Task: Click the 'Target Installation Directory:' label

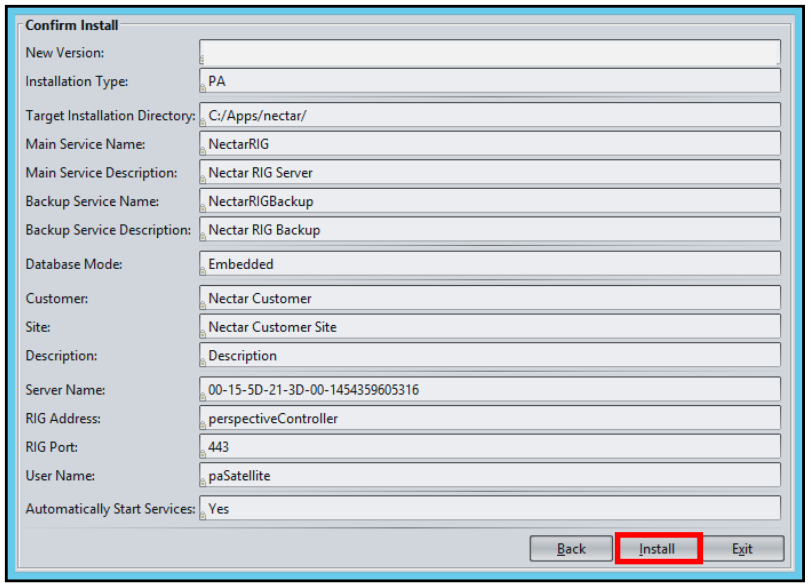Action: tap(111, 115)
